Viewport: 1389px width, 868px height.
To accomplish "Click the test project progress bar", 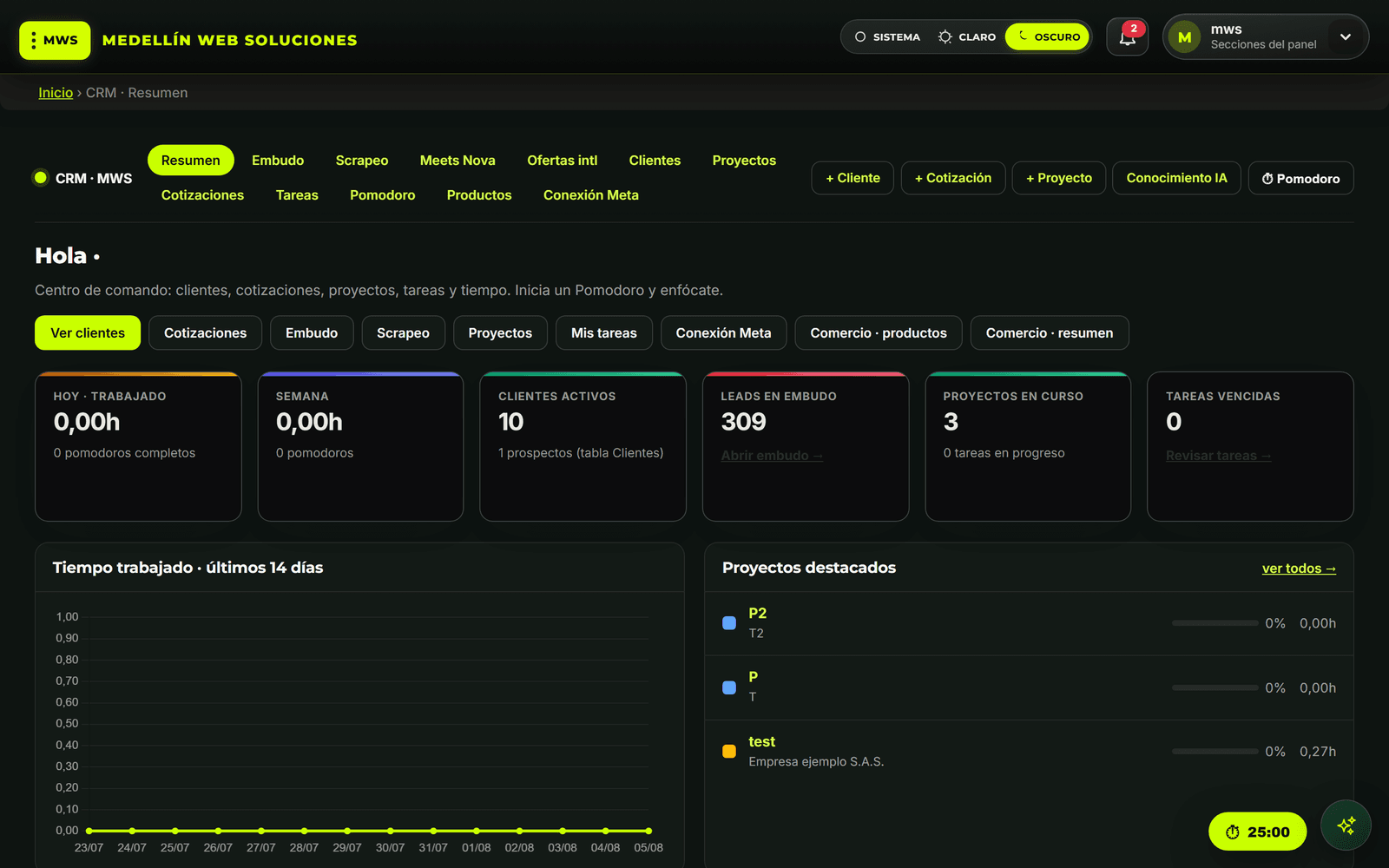I will coord(1215,752).
